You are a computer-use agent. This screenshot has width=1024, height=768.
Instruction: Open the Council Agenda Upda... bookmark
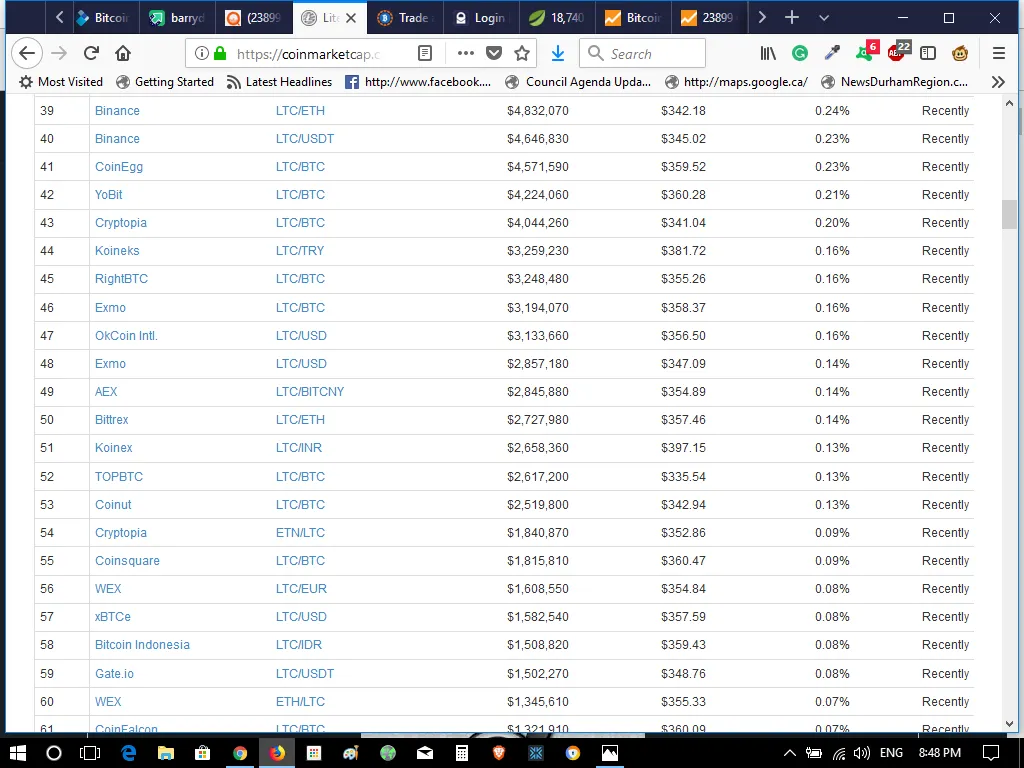[578, 82]
